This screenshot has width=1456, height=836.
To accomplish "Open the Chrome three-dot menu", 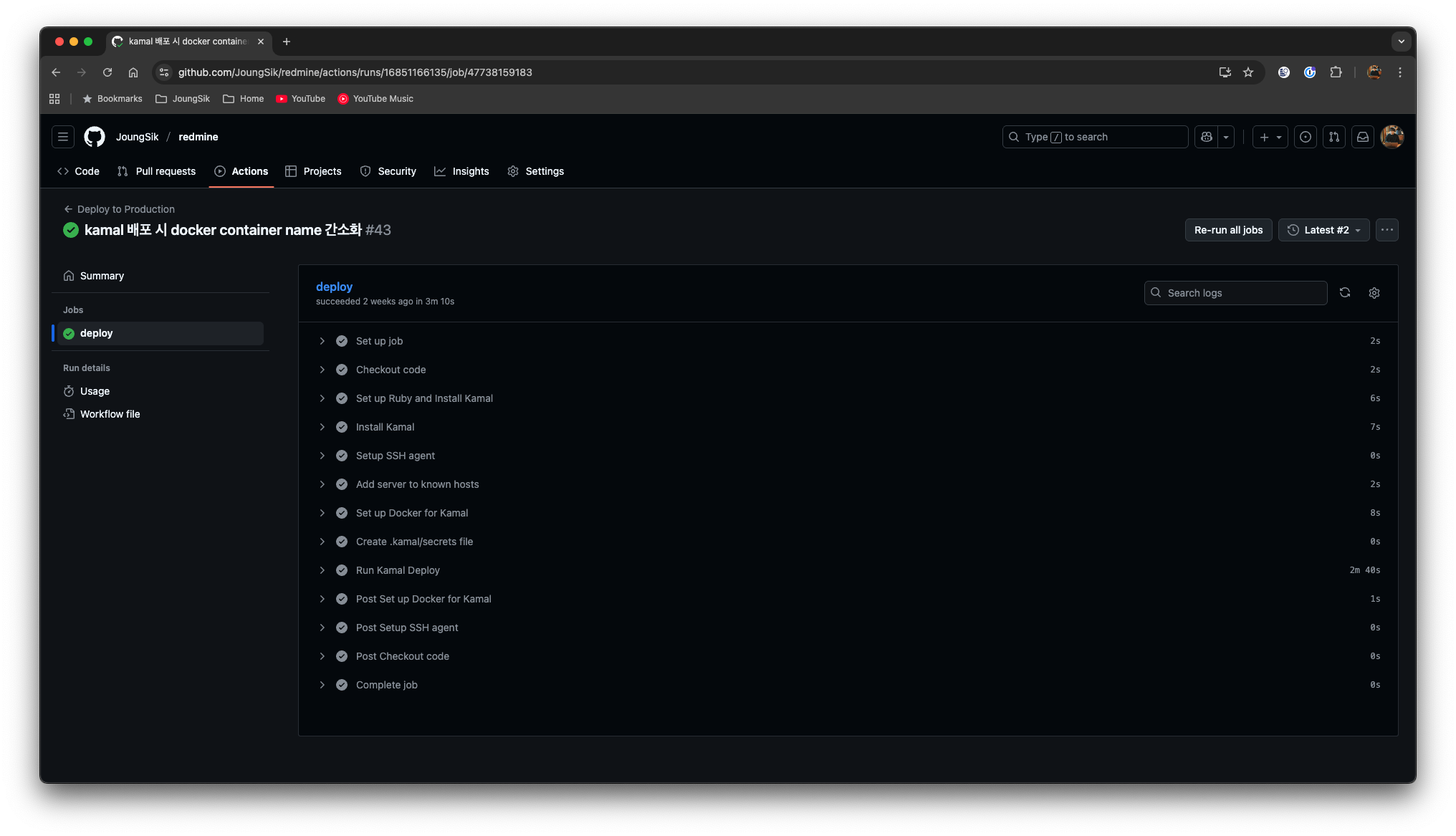I will (1400, 72).
